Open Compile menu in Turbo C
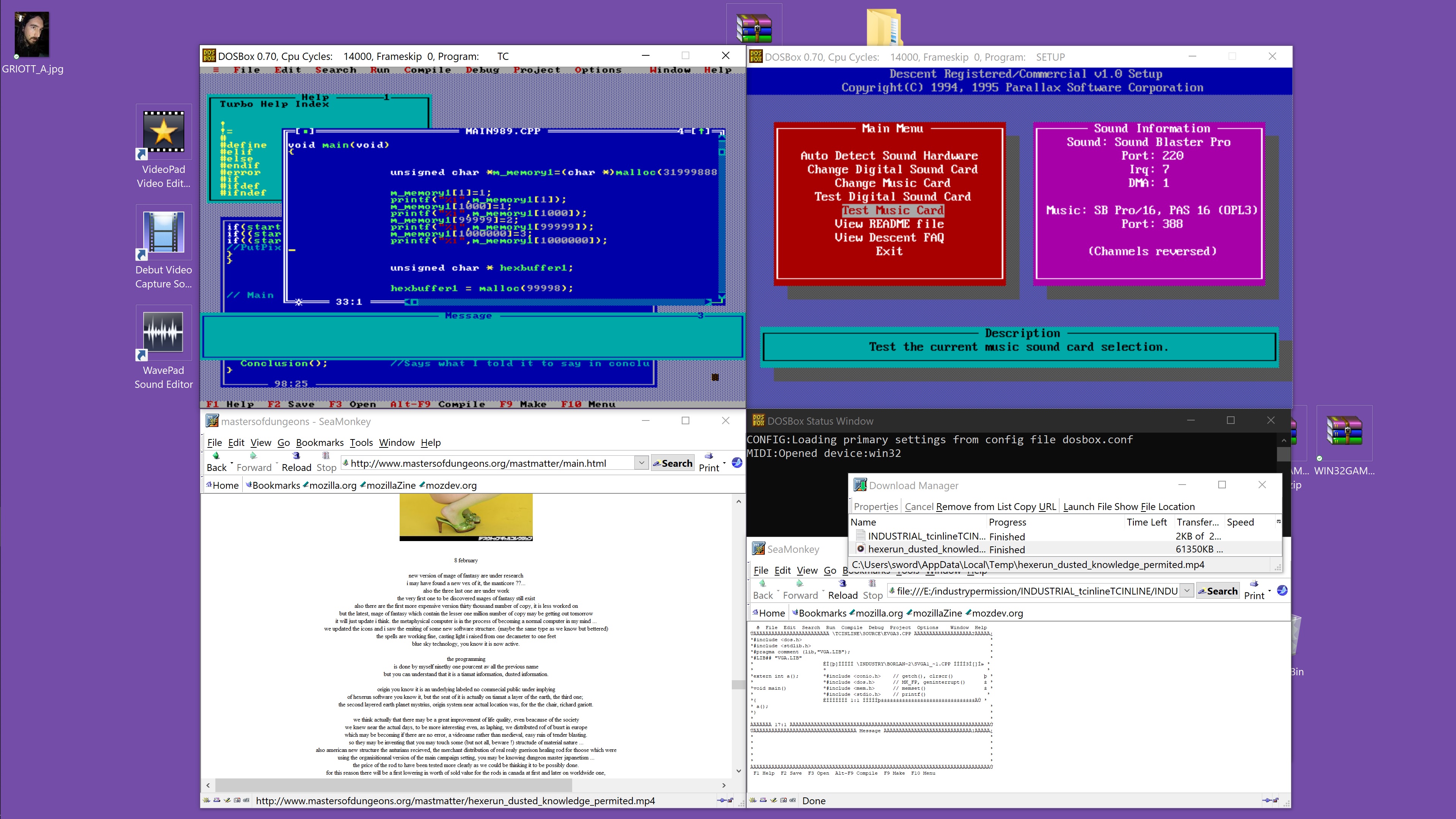The image size is (1456, 819). coord(427,70)
